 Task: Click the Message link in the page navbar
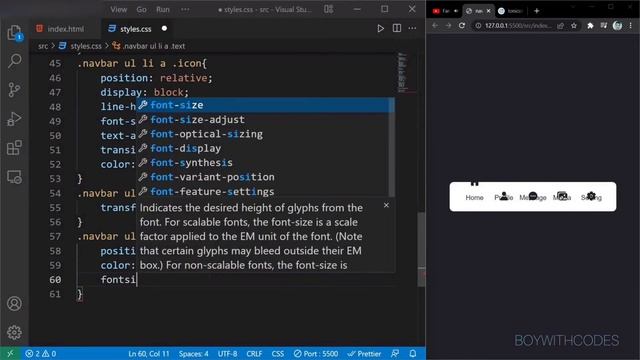coord(533,197)
